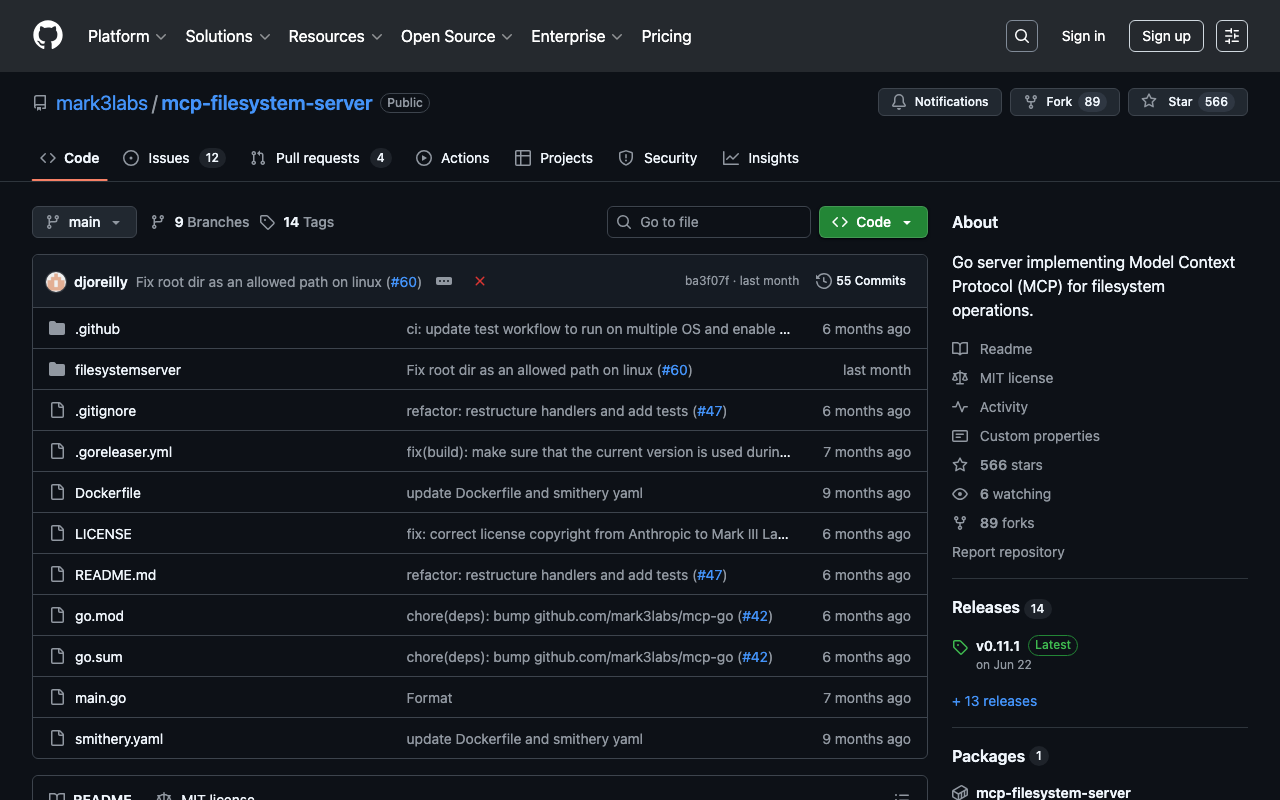Screen dimensions: 1280x800
Task: Click the appearance settings icon in header
Action: (x=1231, y=36)
